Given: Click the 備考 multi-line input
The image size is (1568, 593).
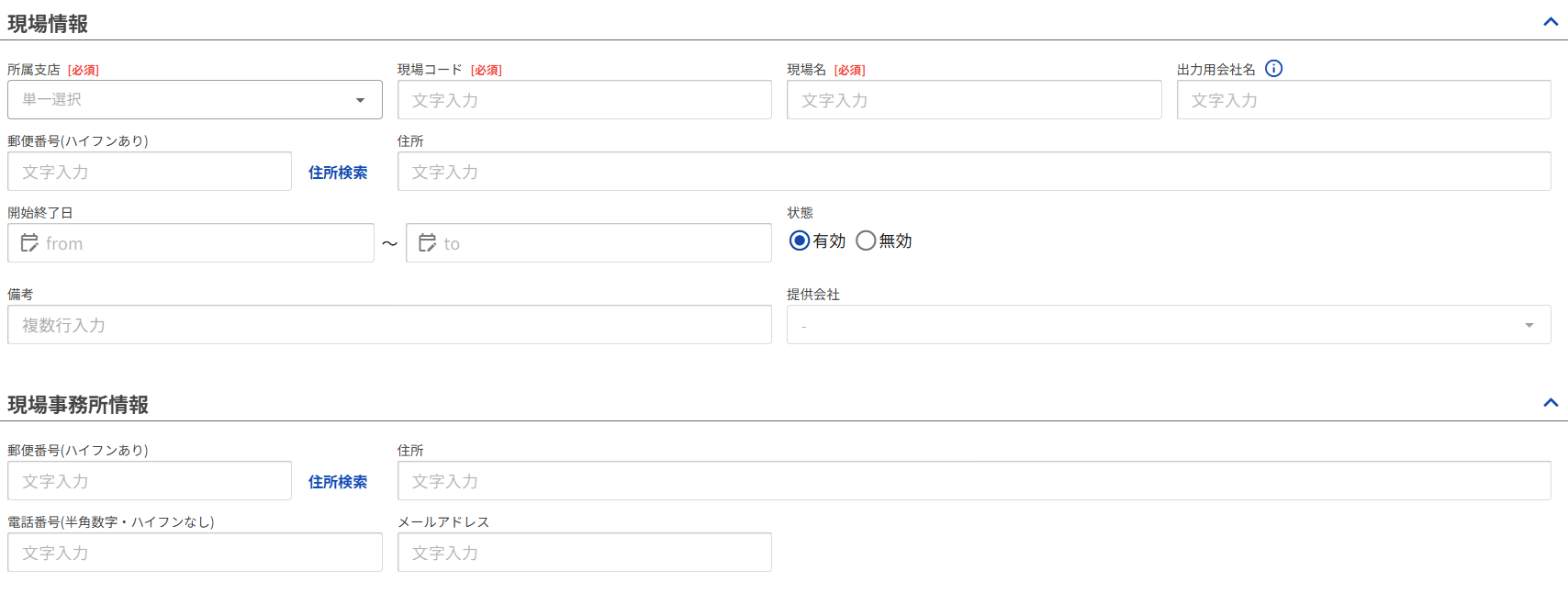Looking at the screenshot, I should click(389, 325).
